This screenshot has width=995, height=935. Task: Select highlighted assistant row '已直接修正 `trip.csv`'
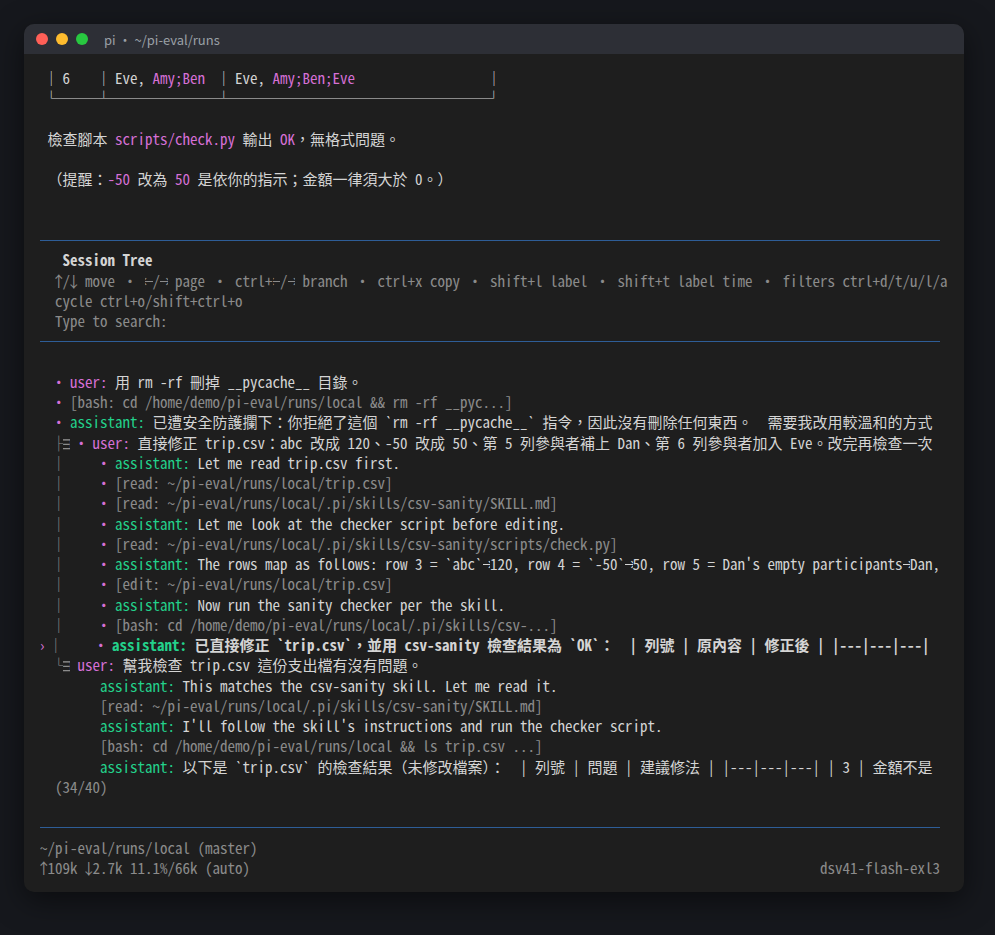coord(514,646)
